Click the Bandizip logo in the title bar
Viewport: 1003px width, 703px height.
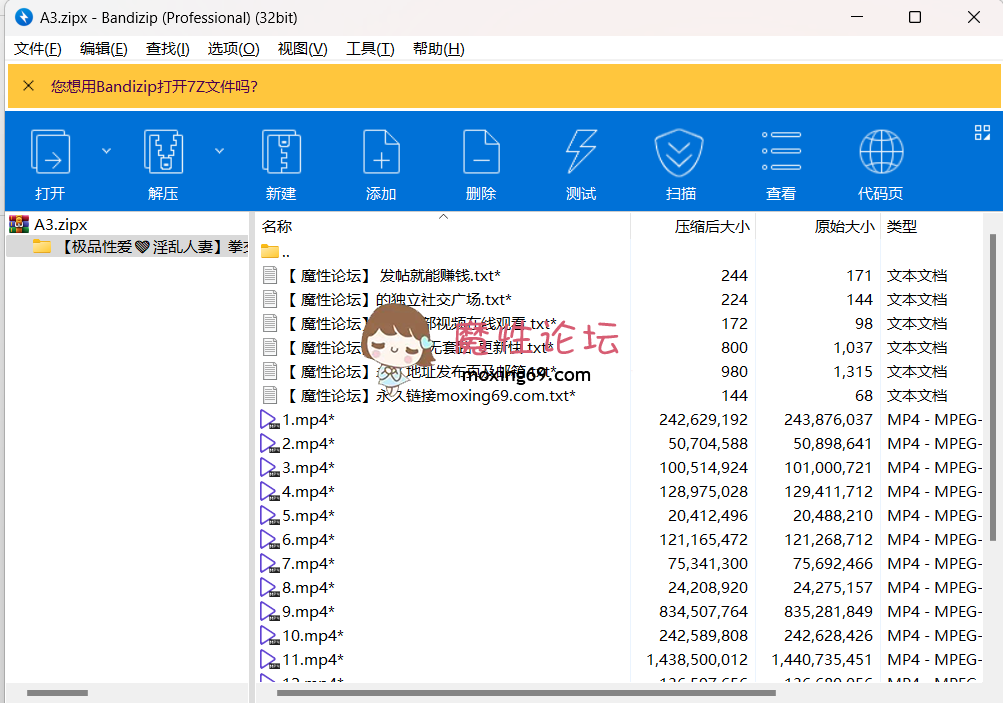click(24, 17)
